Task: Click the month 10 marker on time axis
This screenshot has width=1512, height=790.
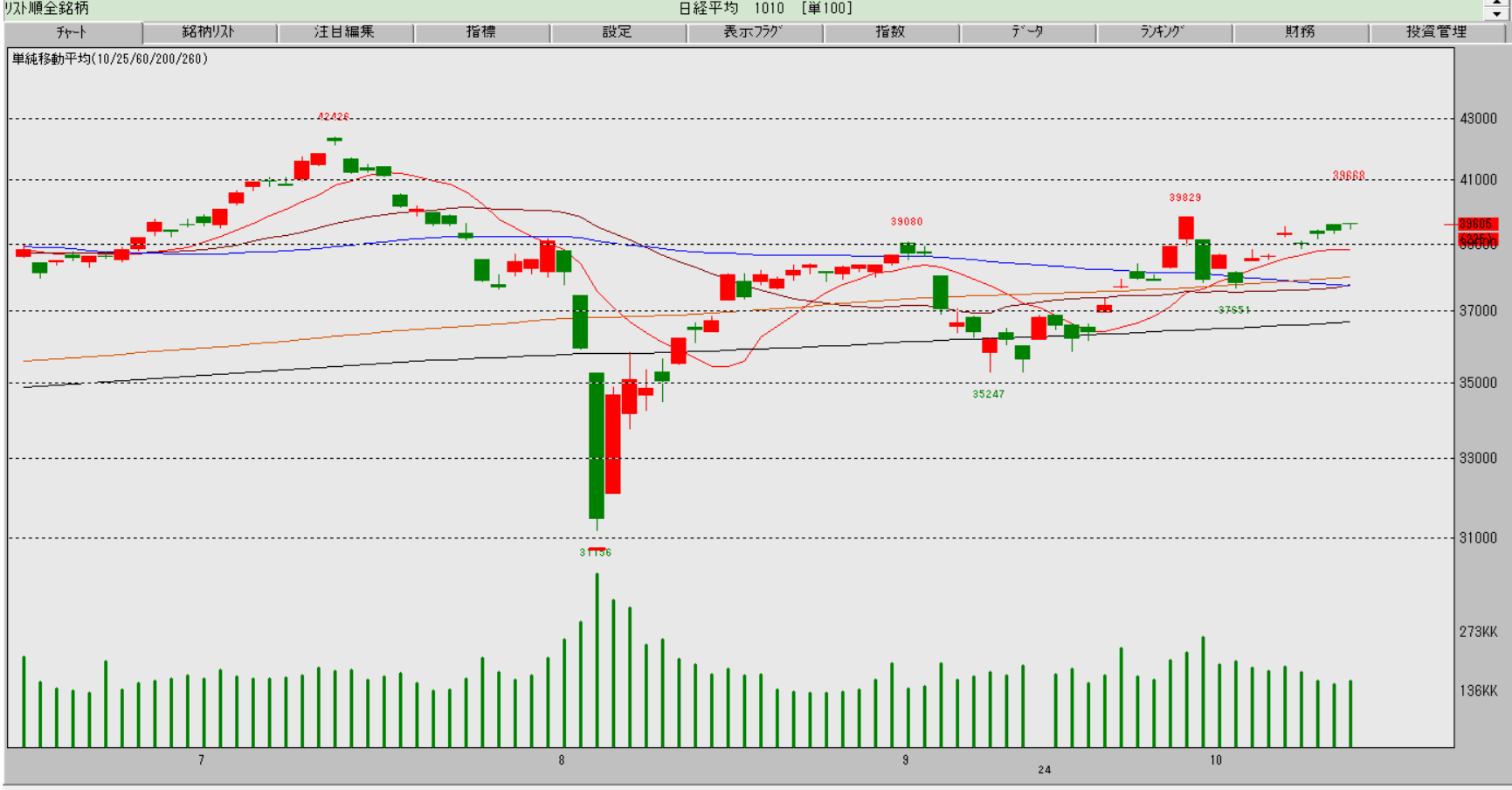Action: (x=1216, y=760)
